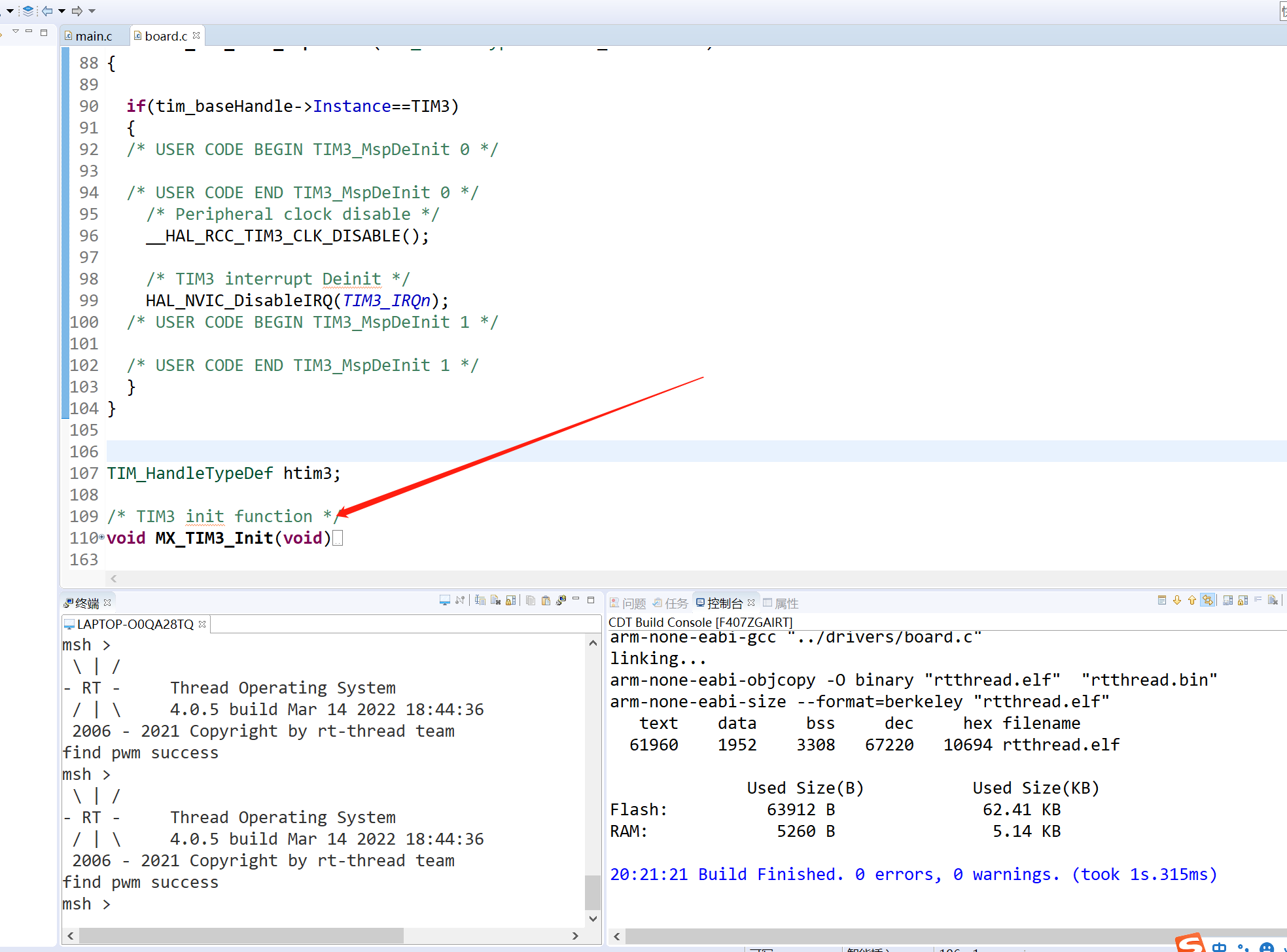Viewport: 1287px width, 952px height.
Task: Click the paste icon in terminal toolbar
Action: point(546,601)
